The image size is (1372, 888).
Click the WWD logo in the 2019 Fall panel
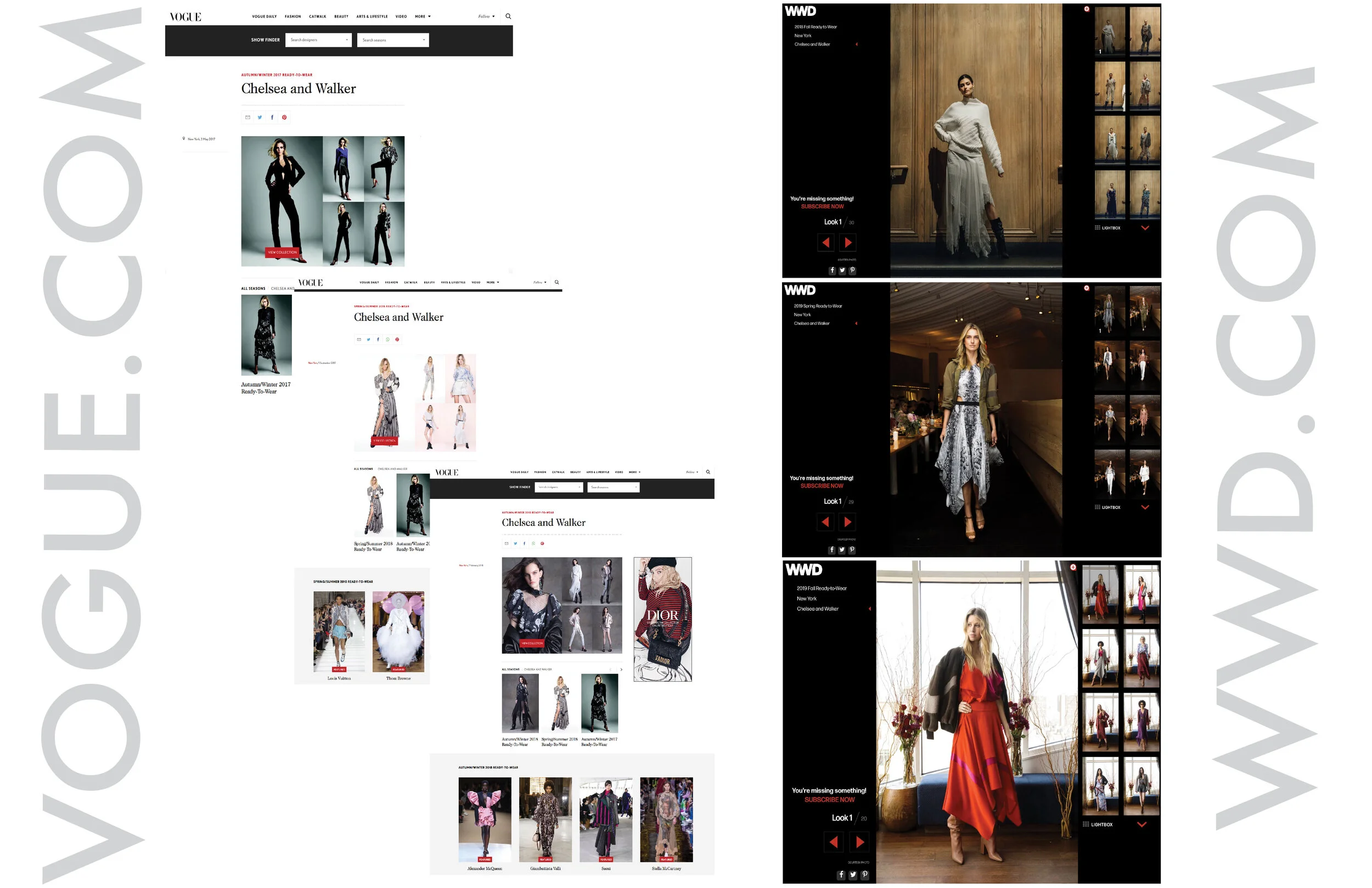point(803,570)
